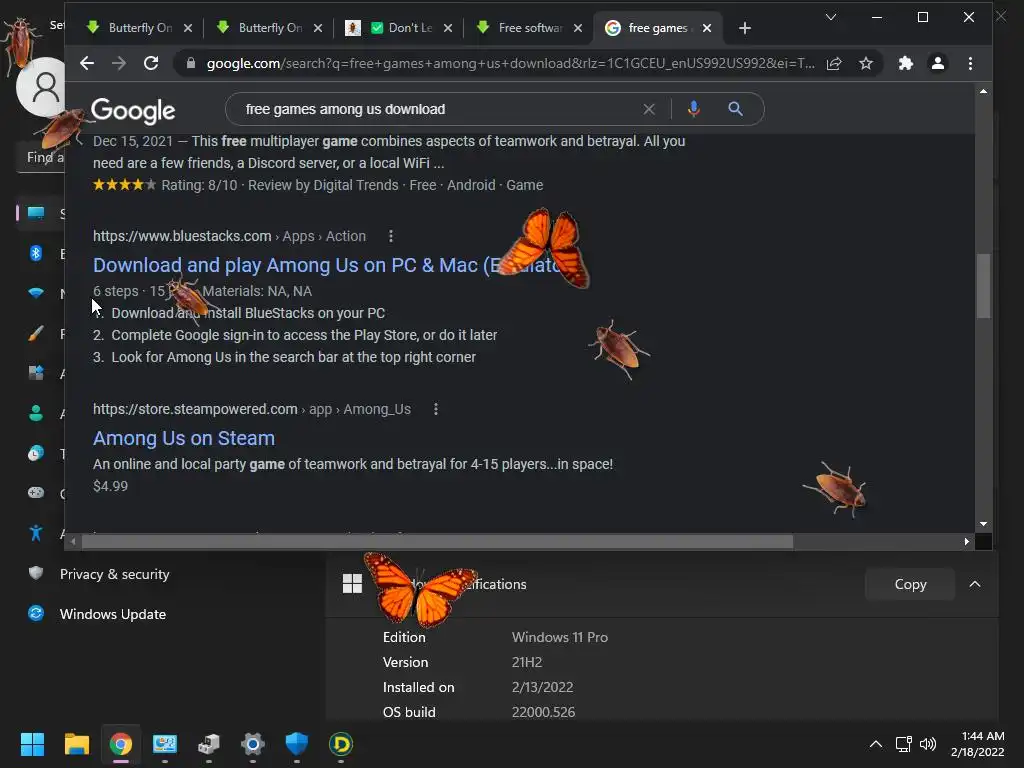Select the Network wifi icon in Settings sidebar
The image size is (1024, 768).
tap(36, 293)
